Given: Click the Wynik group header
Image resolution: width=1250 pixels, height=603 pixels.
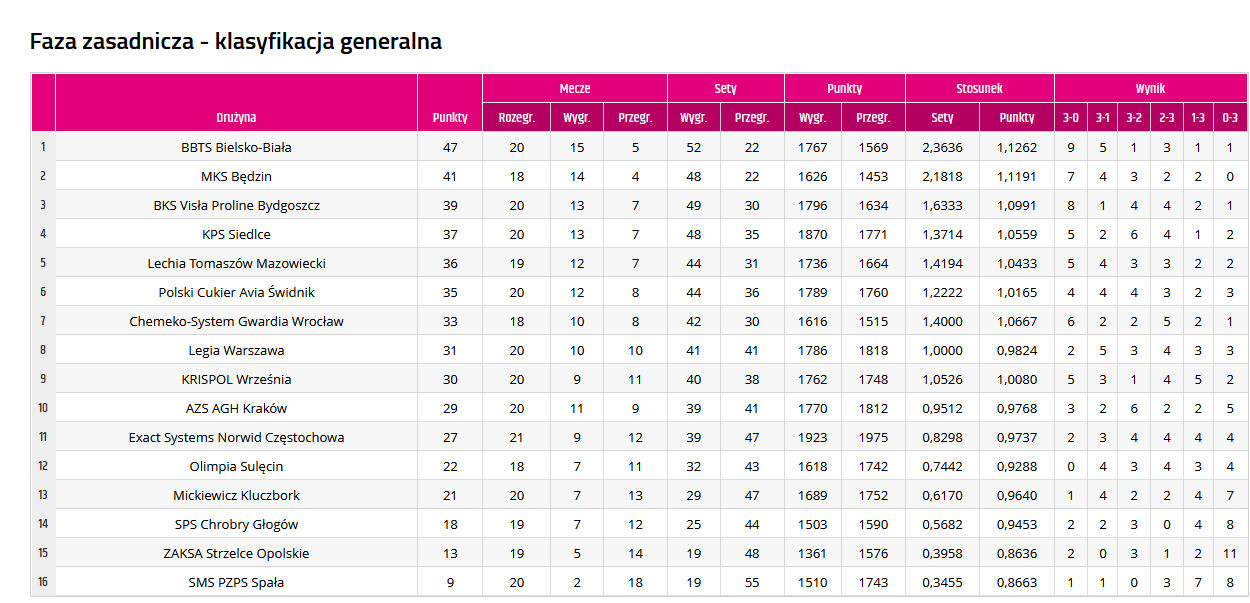Looking at the screenshot, I should [x=1150, y=88].
